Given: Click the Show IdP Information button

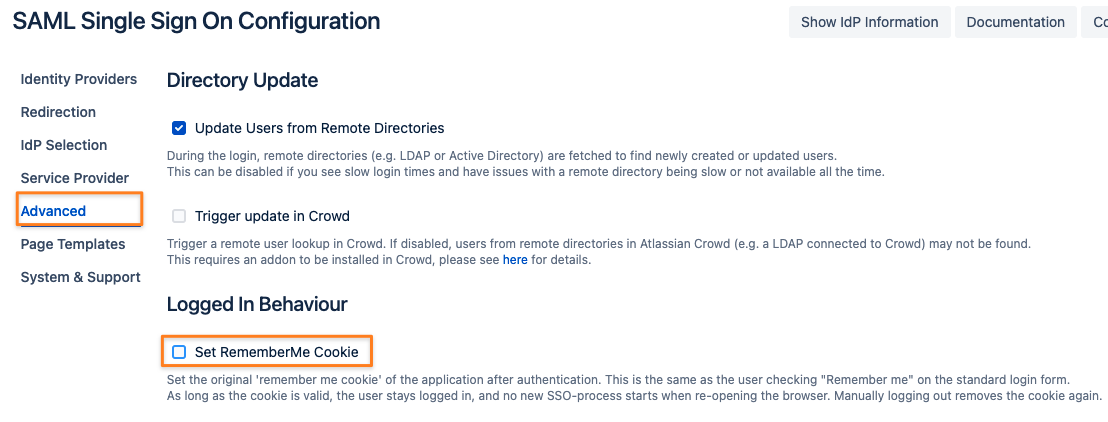Looking at the screenshot, I should [x=869, y=22].
